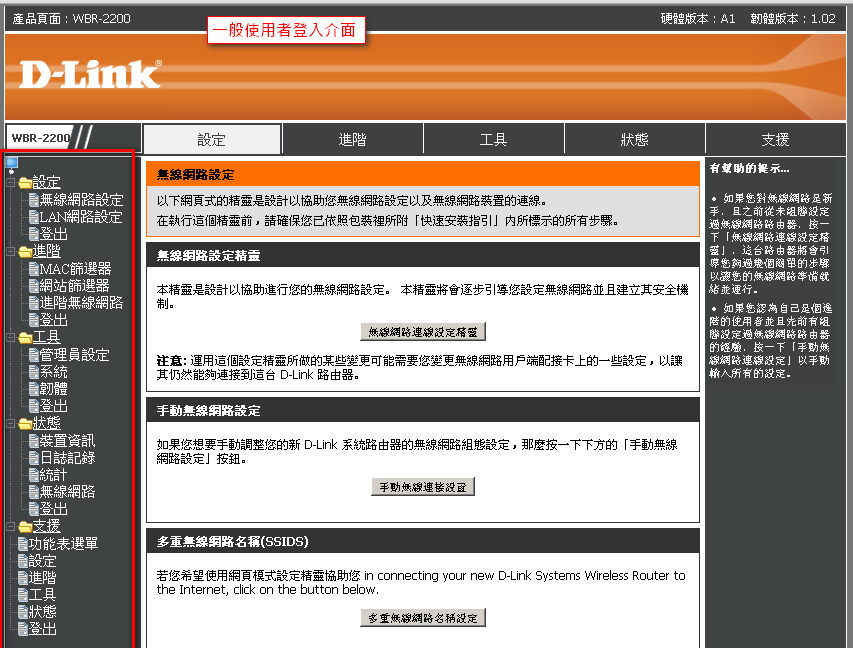Image resolution: width=853 pixels, height=648 pixels.
Task: Collapse the 進階 folder in the tree
Action: click(10, 252)
